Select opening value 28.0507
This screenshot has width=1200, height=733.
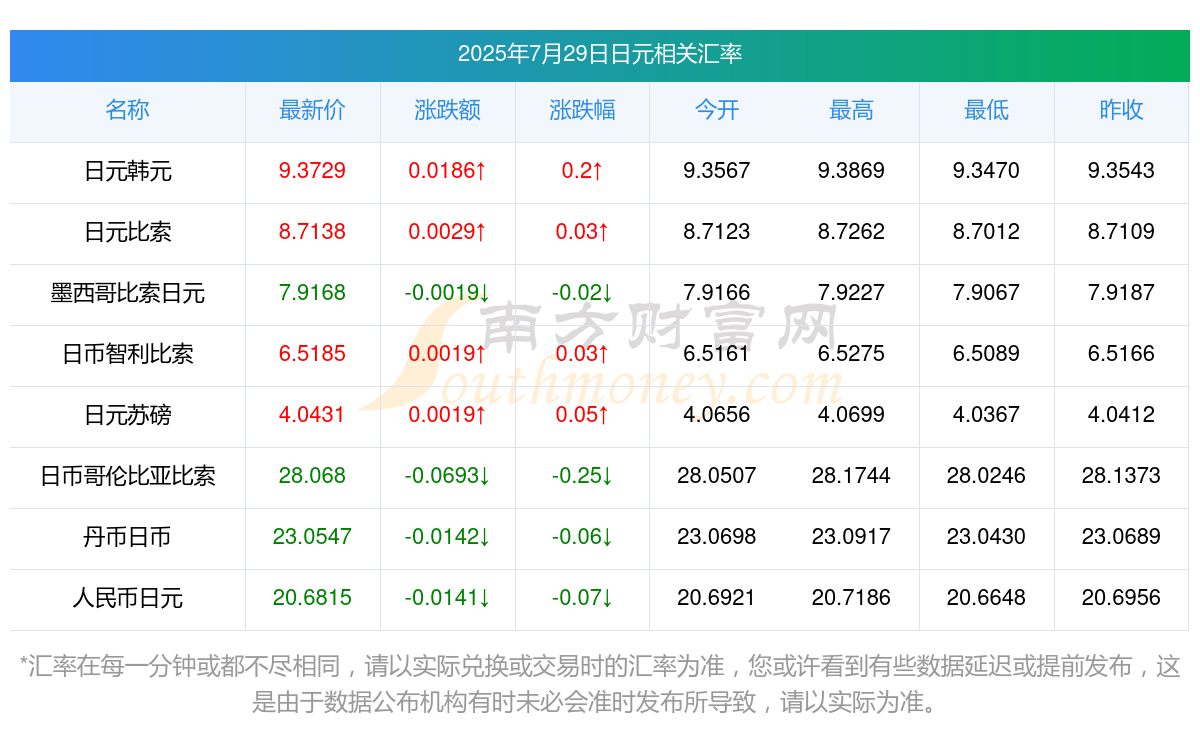717,476
